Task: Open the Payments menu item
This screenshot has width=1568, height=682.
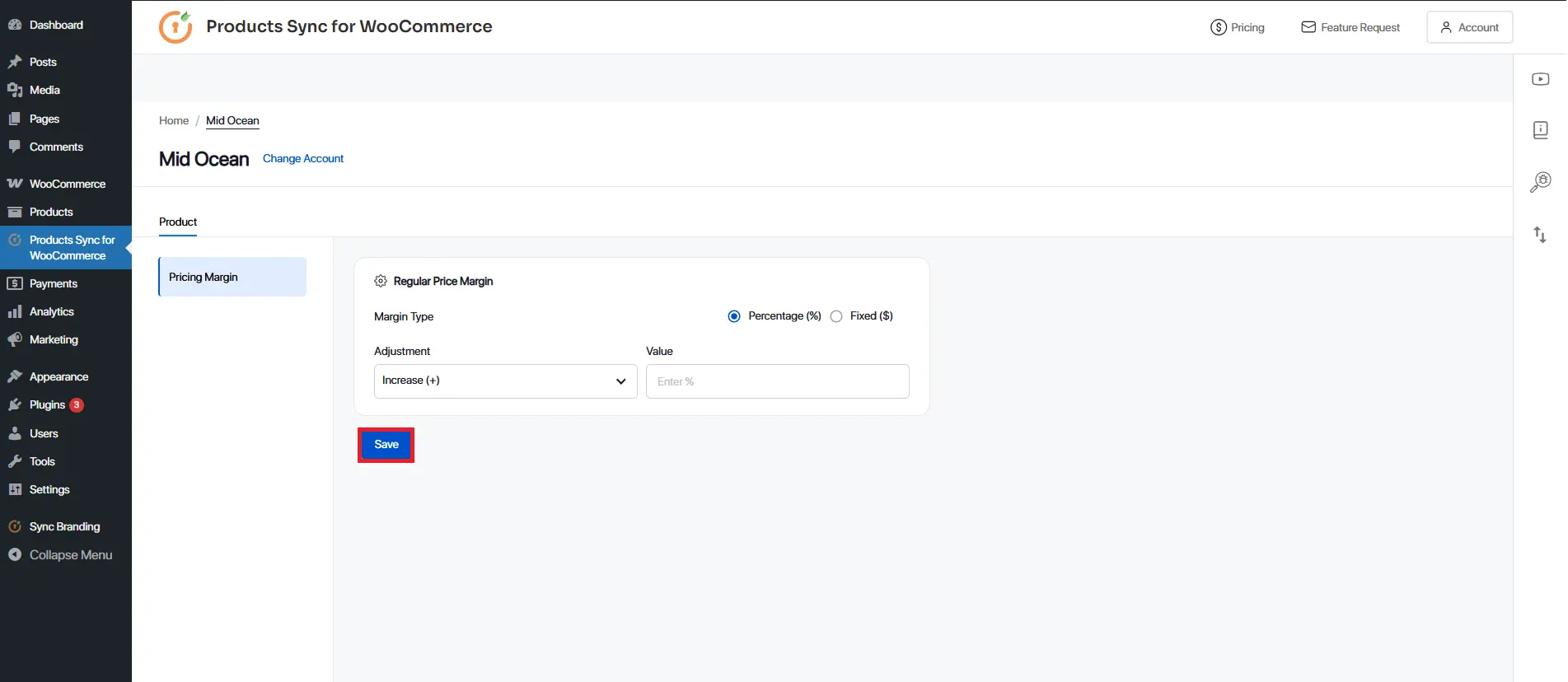Action: pos(66,283)
